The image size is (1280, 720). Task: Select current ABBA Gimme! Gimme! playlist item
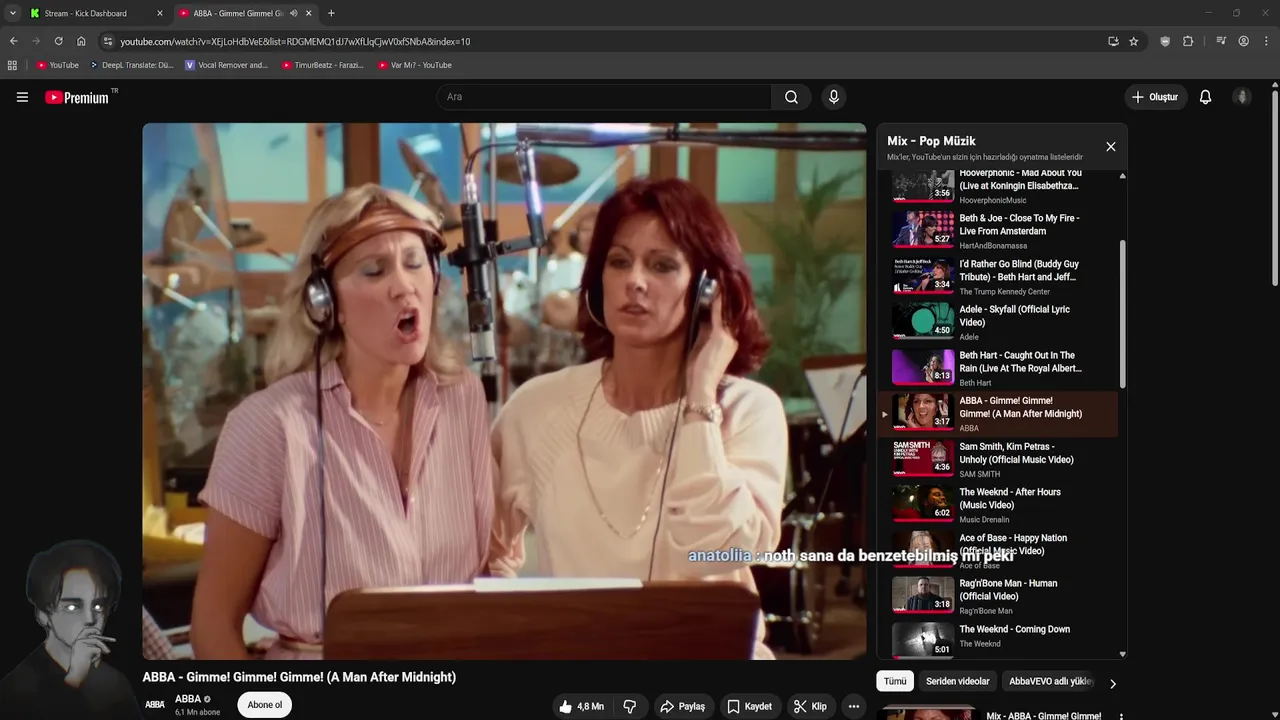point(997,414)
